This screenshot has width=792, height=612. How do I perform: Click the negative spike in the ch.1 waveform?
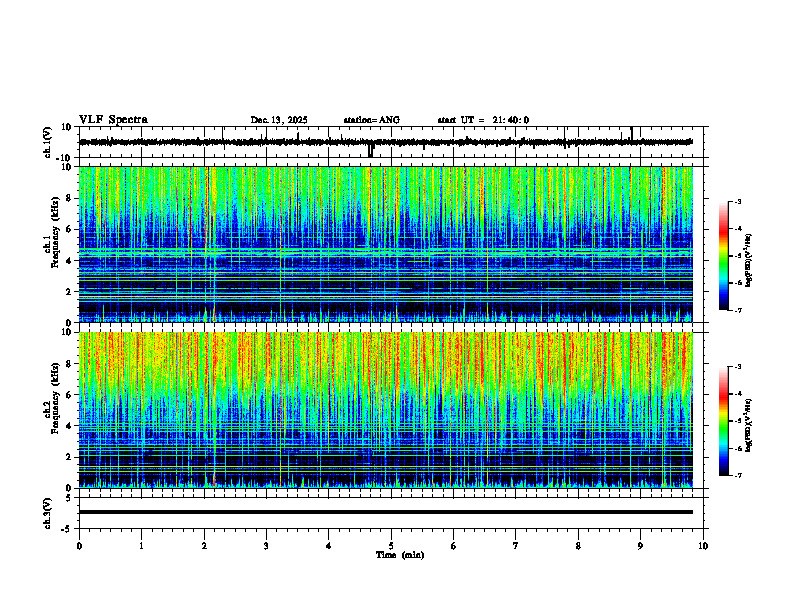click(x=371, y=150)
